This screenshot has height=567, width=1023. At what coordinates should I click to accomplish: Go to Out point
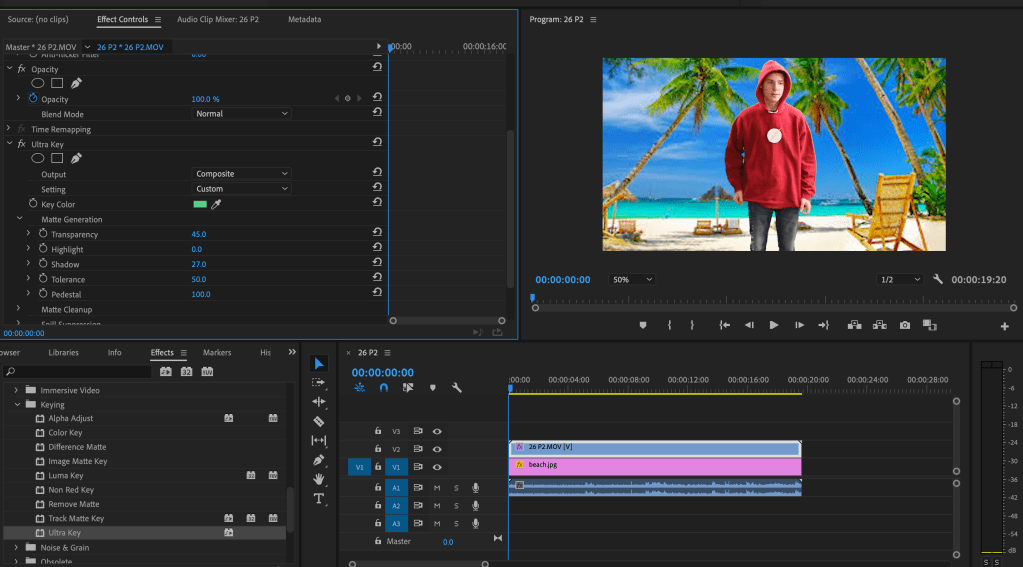click(824, 325)
